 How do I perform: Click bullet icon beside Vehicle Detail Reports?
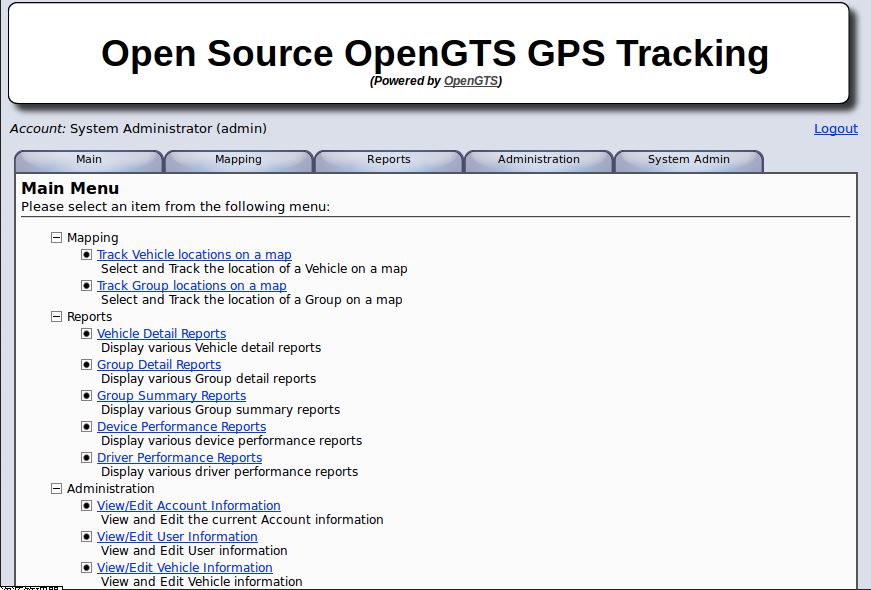click(x=86, y=333)
